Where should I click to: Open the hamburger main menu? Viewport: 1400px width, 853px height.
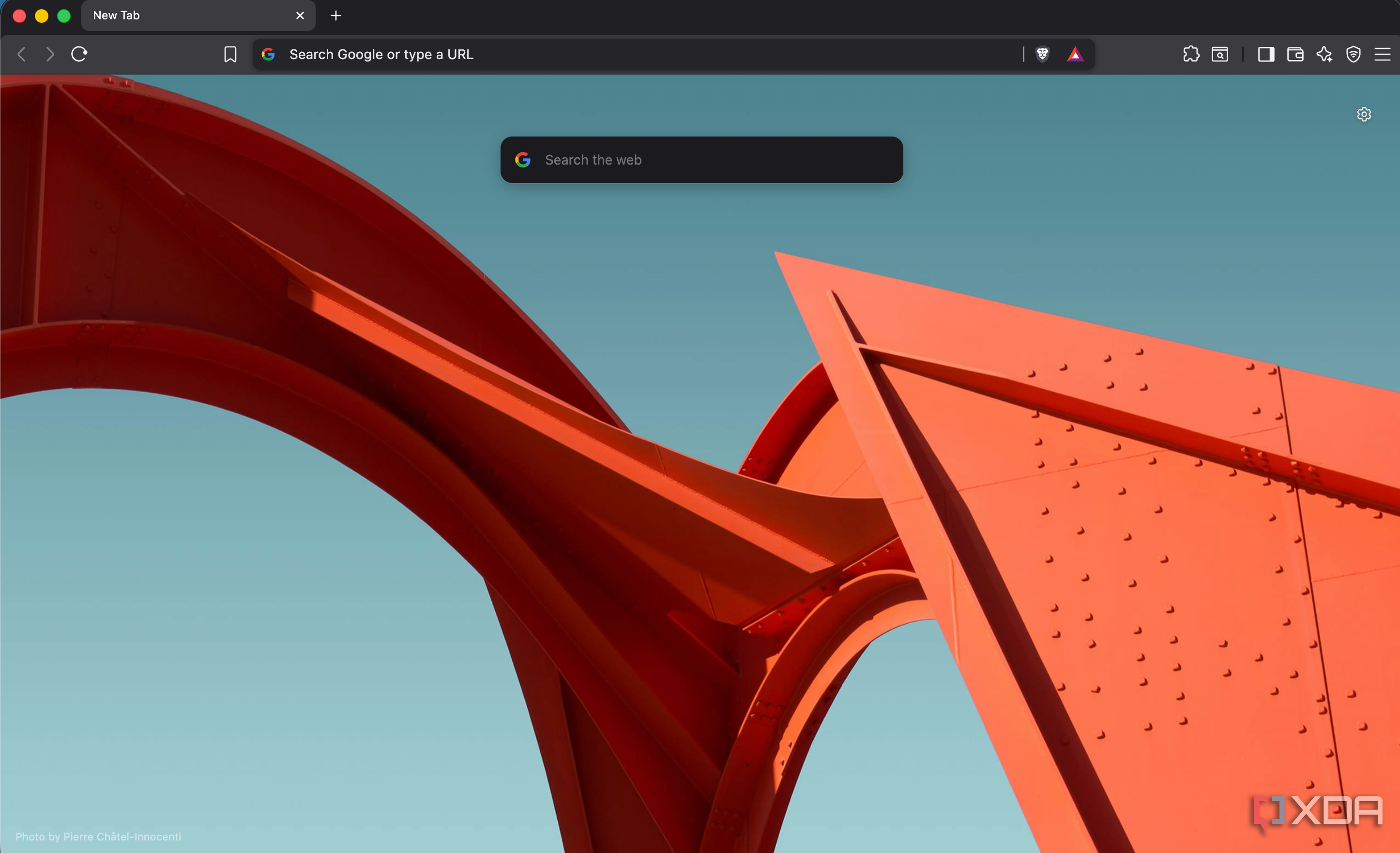1383,55
